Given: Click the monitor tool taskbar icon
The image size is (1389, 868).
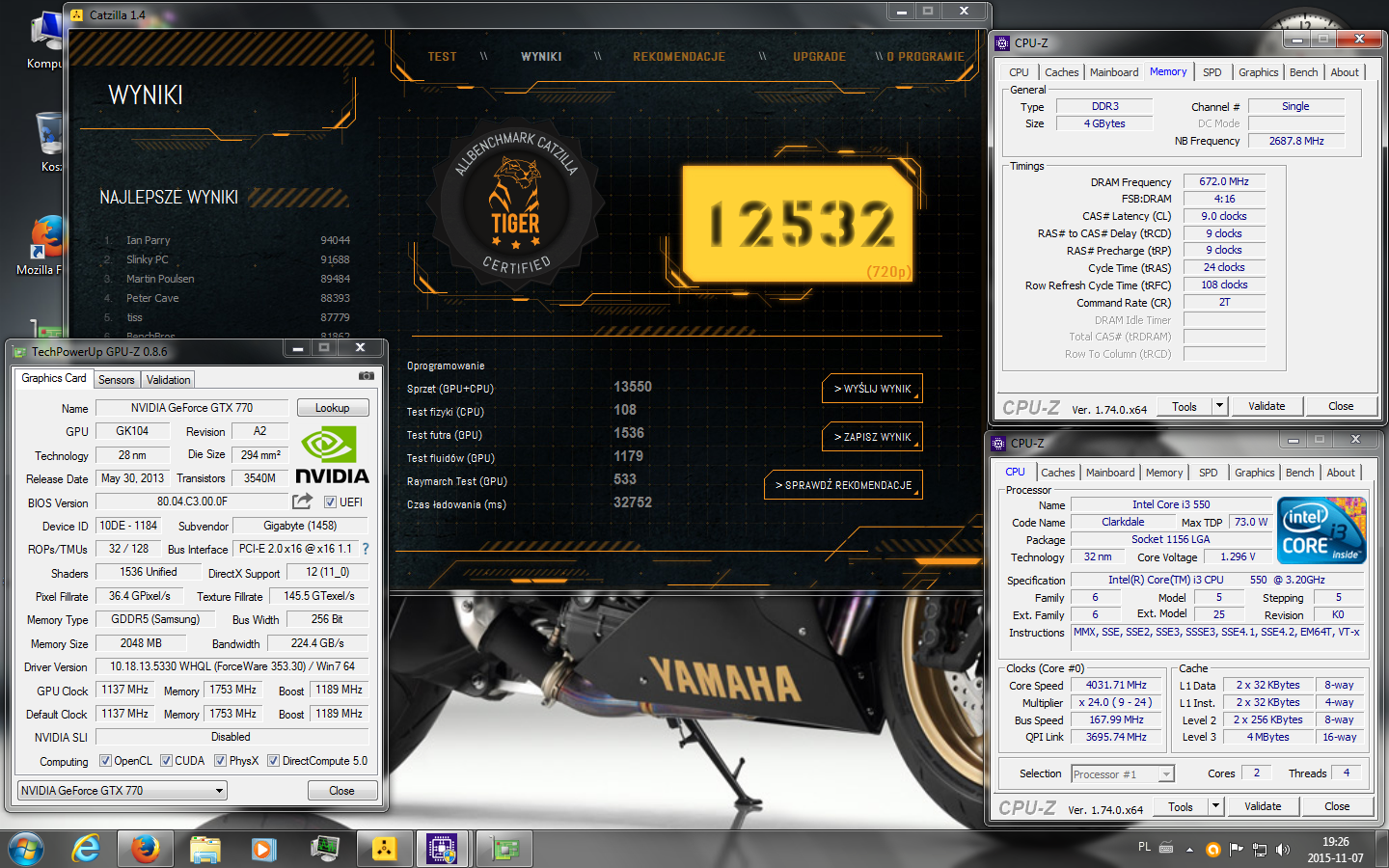Looking at the screenshot, I should [x=325, y=849].
